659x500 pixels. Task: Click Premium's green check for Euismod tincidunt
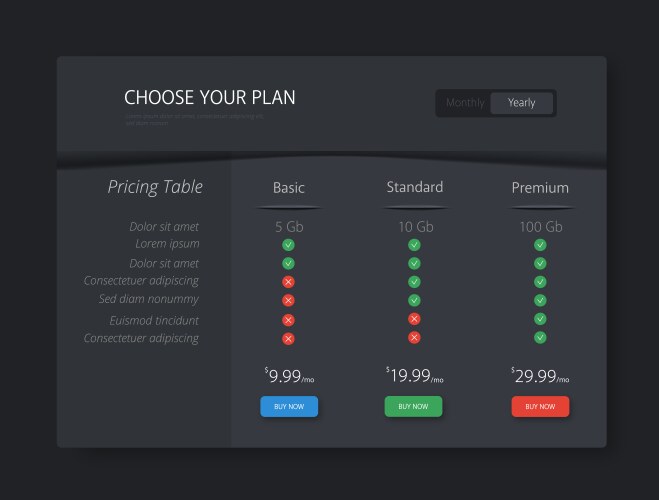click(540, 319)
